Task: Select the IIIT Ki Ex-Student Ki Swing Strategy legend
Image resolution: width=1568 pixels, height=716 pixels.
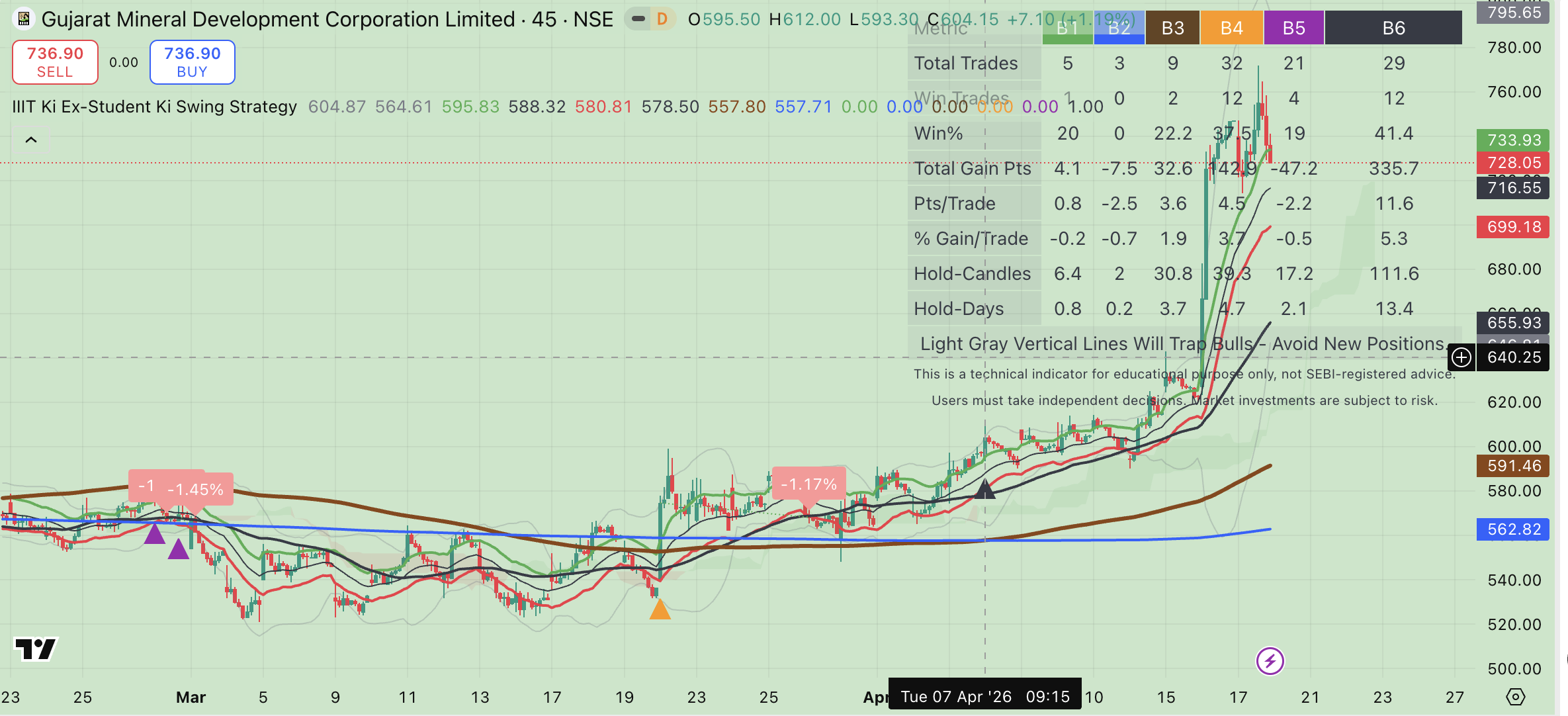Action: click(154, 107)
